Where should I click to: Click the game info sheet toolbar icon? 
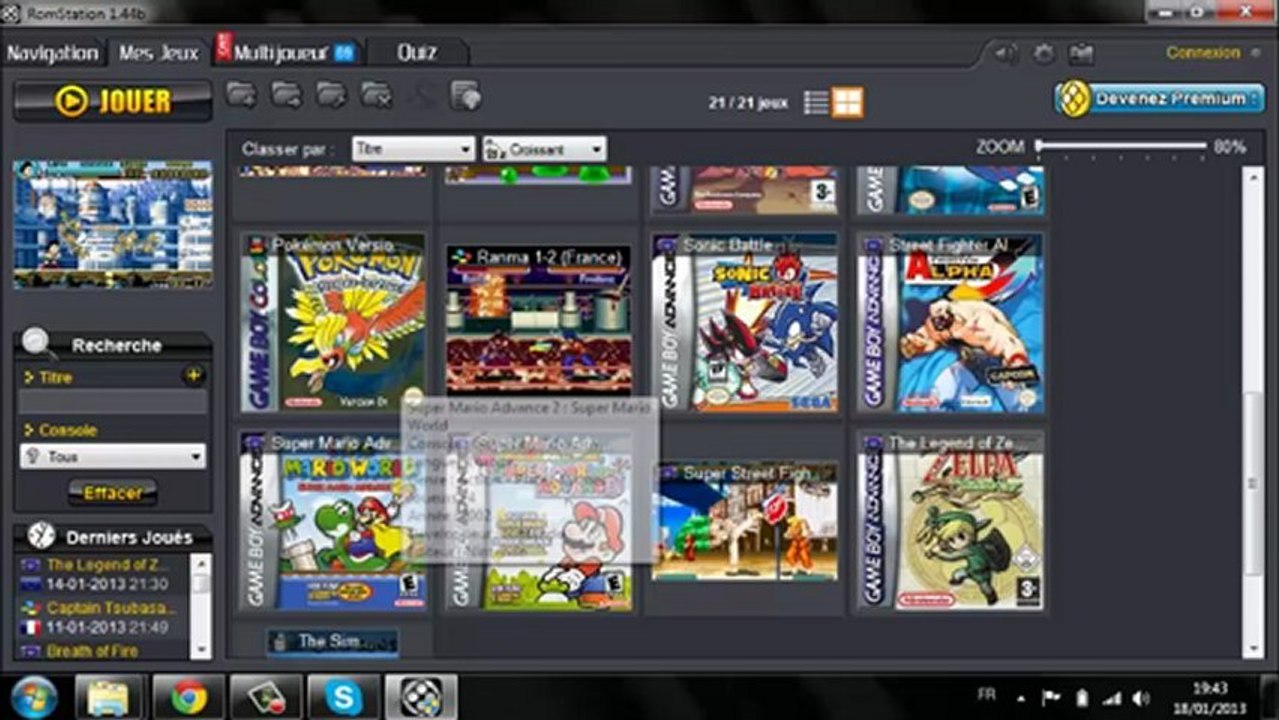(x=466, y=96)
